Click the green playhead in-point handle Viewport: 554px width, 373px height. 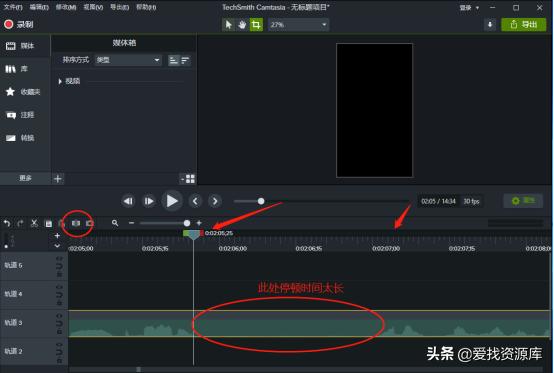click(186, 233)
